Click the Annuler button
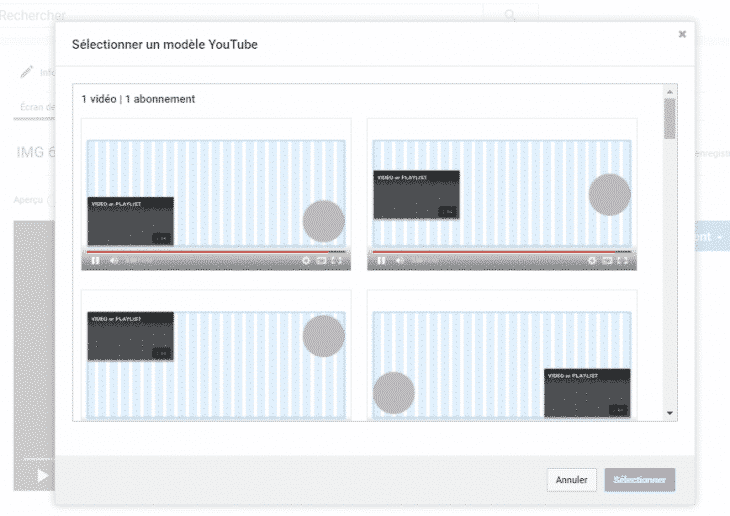730x516 pixels. point(572,480)
